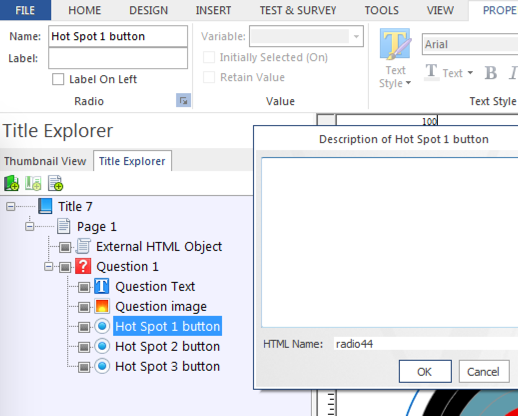This screenshot has height=416, width=518.
Task: Open the Text color dropdown arrow
Action: pos(470,72)
